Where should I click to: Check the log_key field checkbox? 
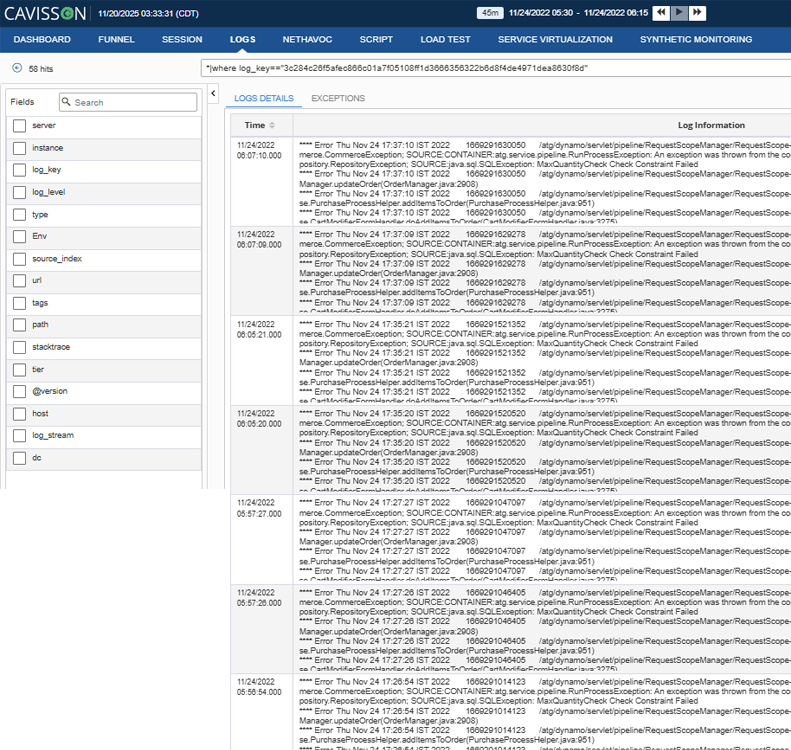tap(19, 170)
